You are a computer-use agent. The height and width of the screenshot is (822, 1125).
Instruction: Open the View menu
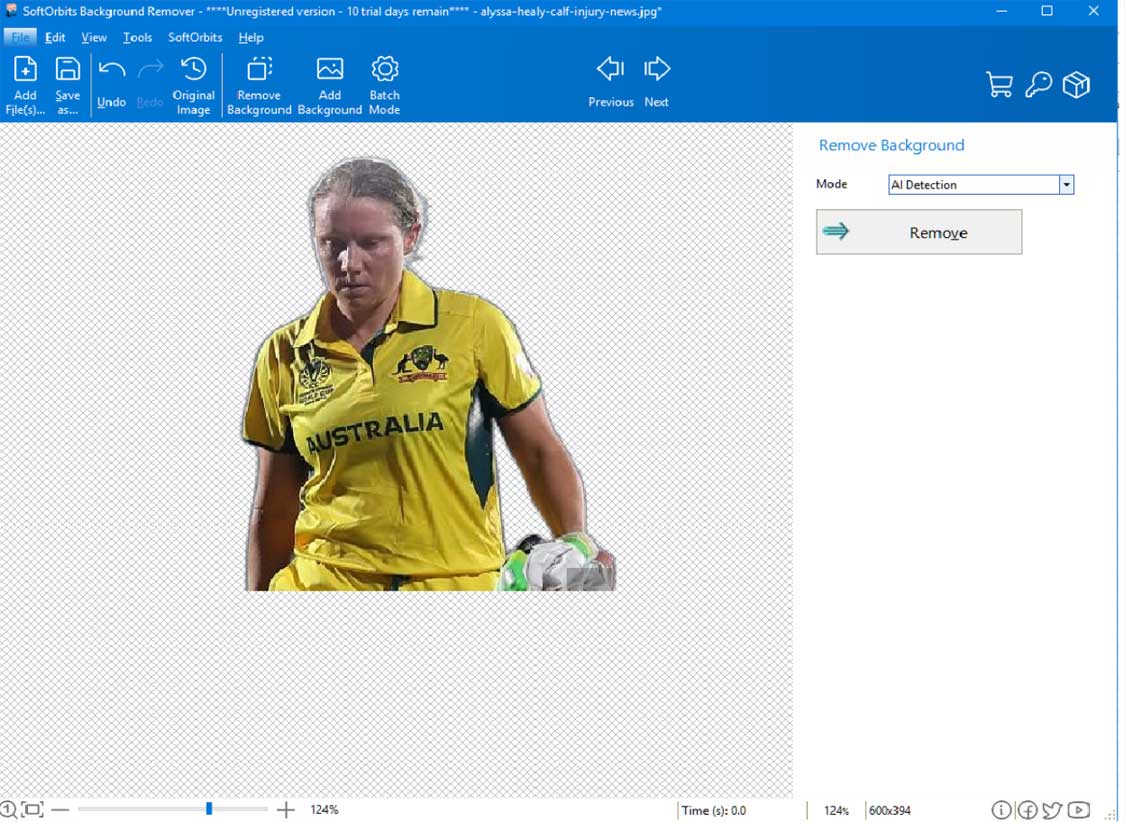[94, 37]
